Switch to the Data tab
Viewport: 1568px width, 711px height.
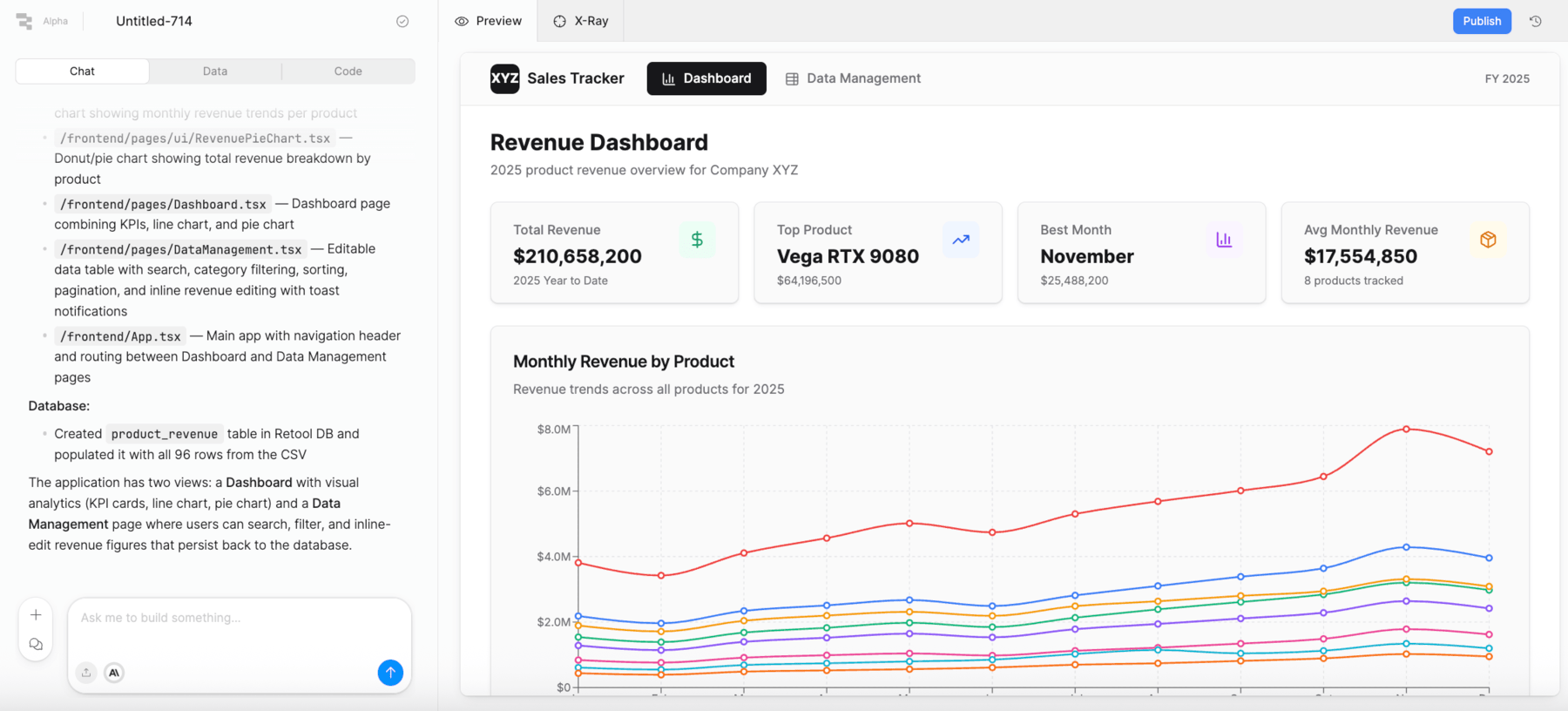click(x=215, y=71)
